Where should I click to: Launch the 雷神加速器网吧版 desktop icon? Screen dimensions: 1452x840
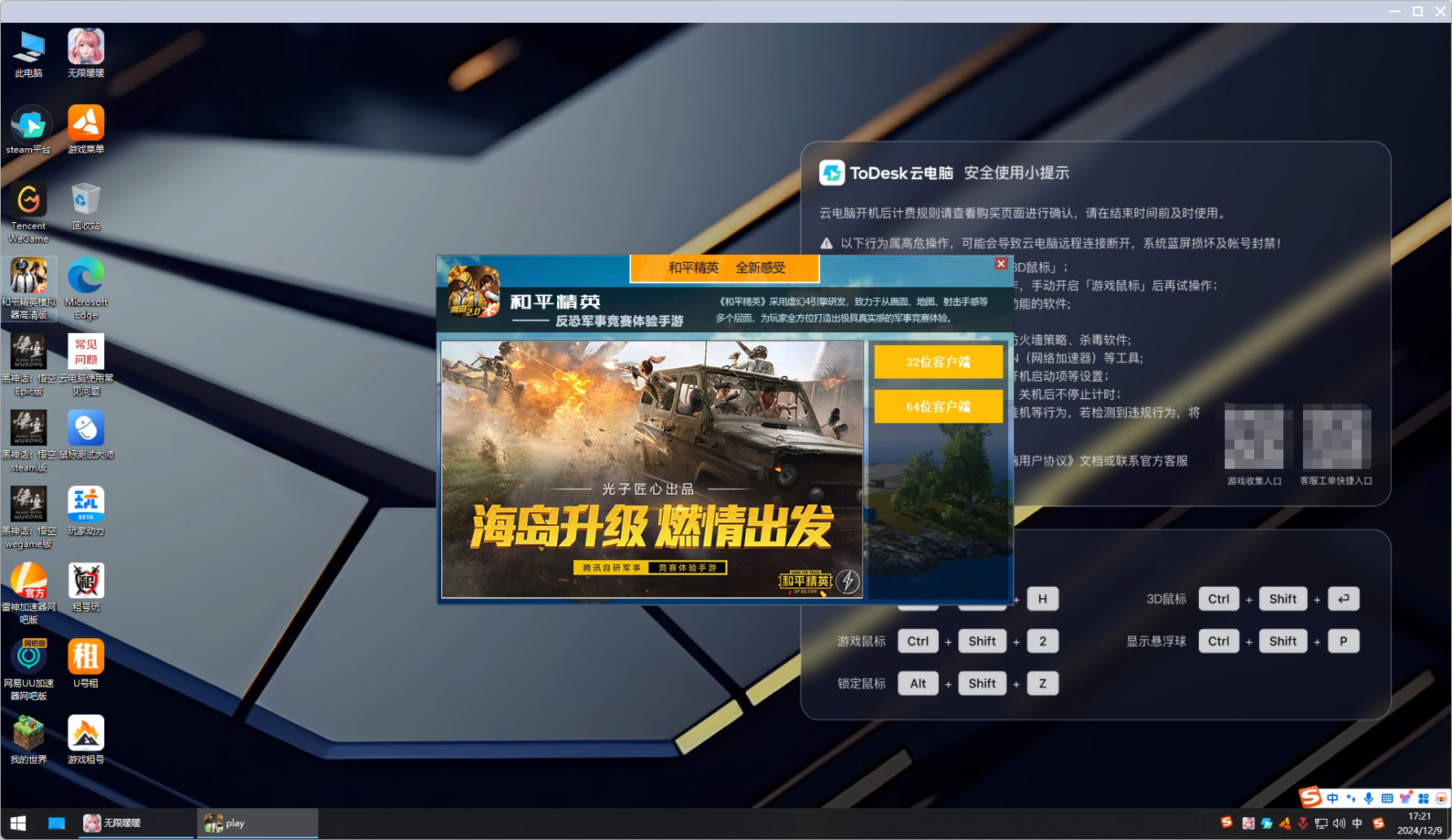point(29,593)
